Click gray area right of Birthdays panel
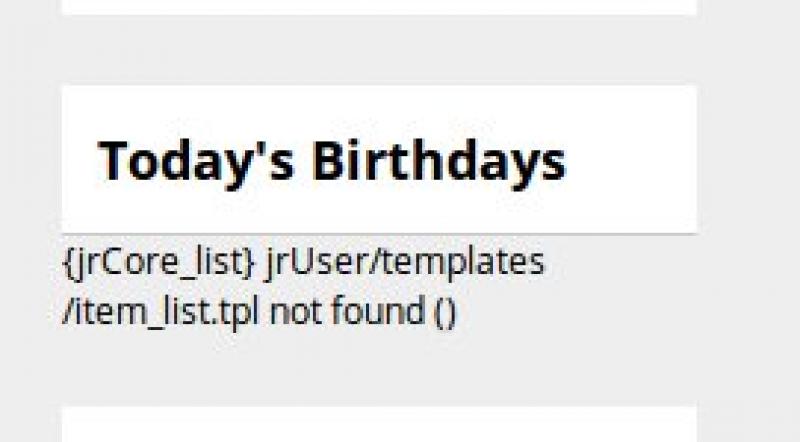 tap(748, 160)
